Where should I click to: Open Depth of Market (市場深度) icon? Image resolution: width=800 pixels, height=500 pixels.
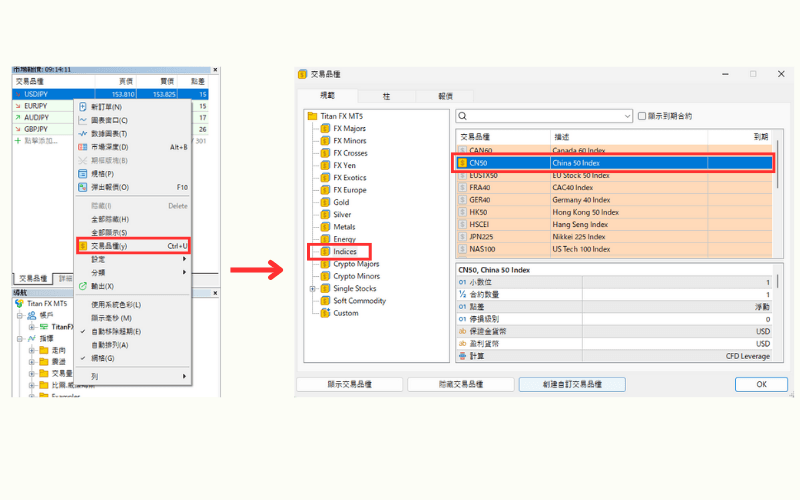83,147
